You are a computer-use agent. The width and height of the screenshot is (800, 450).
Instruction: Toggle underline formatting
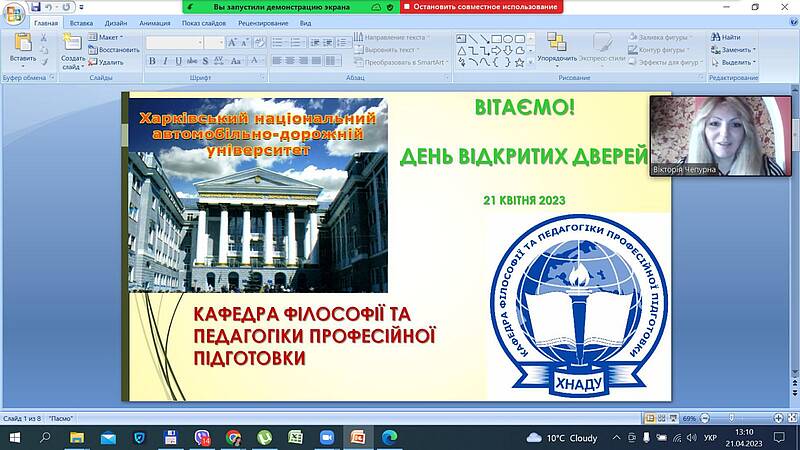tap(178, 61)
